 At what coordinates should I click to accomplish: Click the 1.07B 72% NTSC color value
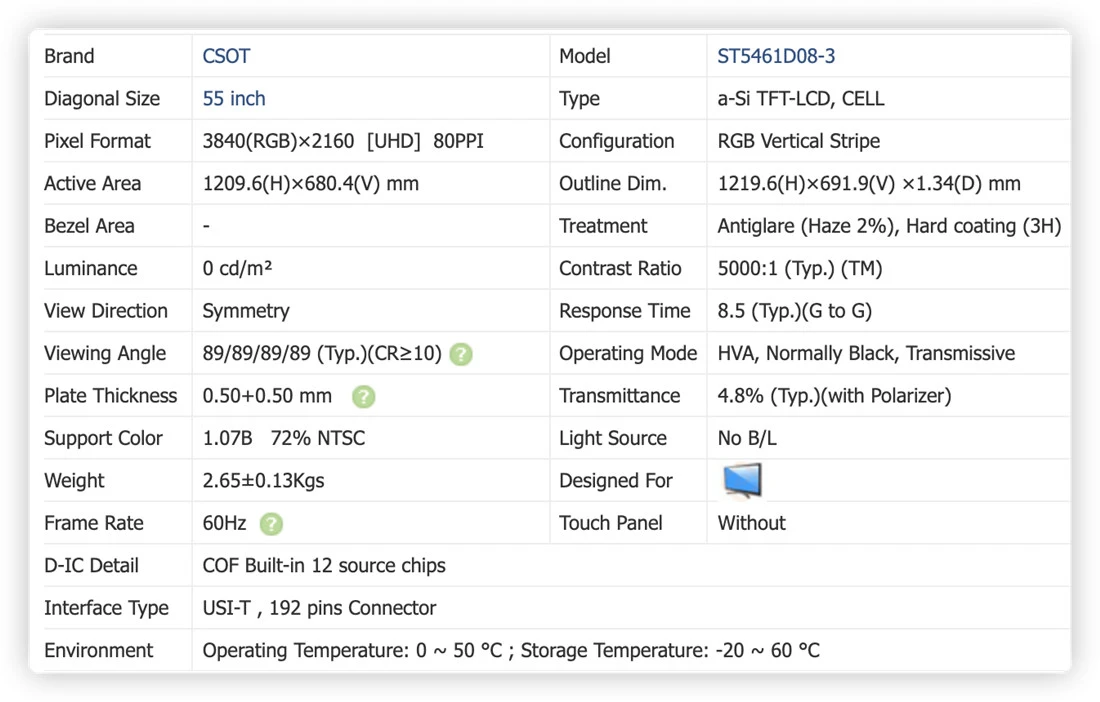pyautogui.click(x=283, y=438)
